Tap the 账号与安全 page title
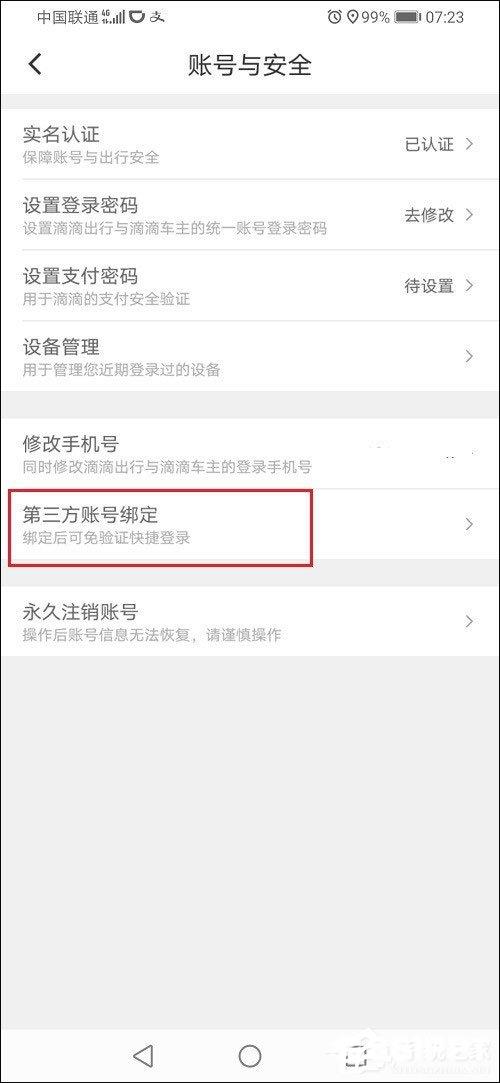The height and width of the screenshot is (1083, 500). (x=250, y=65)
